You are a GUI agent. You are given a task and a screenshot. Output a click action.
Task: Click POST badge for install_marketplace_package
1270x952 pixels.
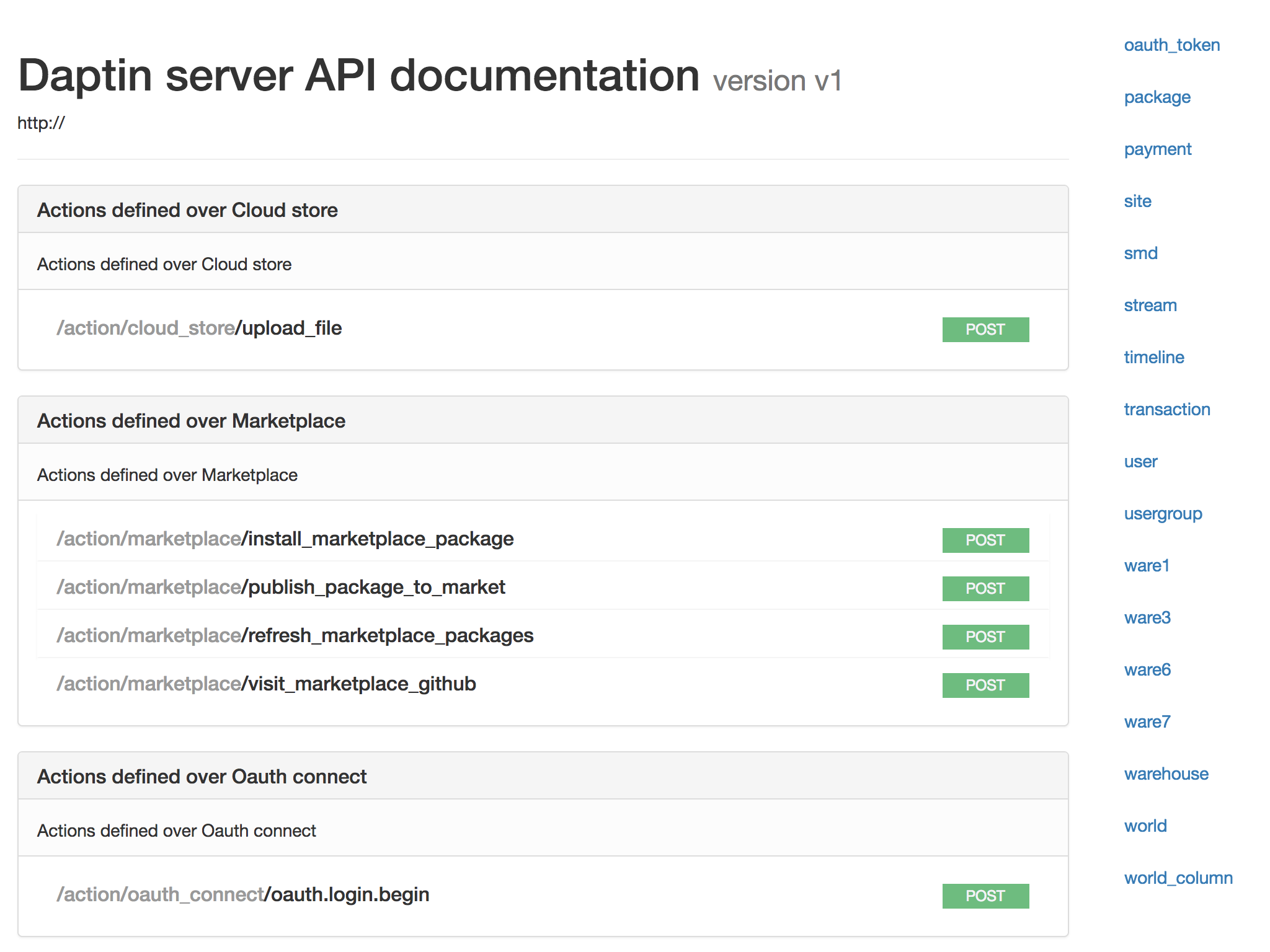pos(985,540)
